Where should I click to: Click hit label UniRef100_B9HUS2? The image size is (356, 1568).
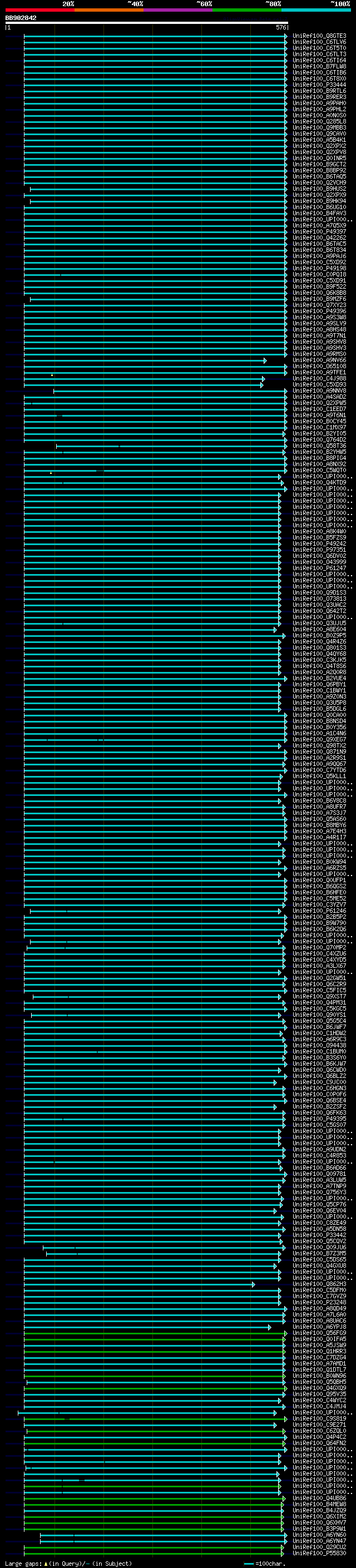[x=319, y=189]
